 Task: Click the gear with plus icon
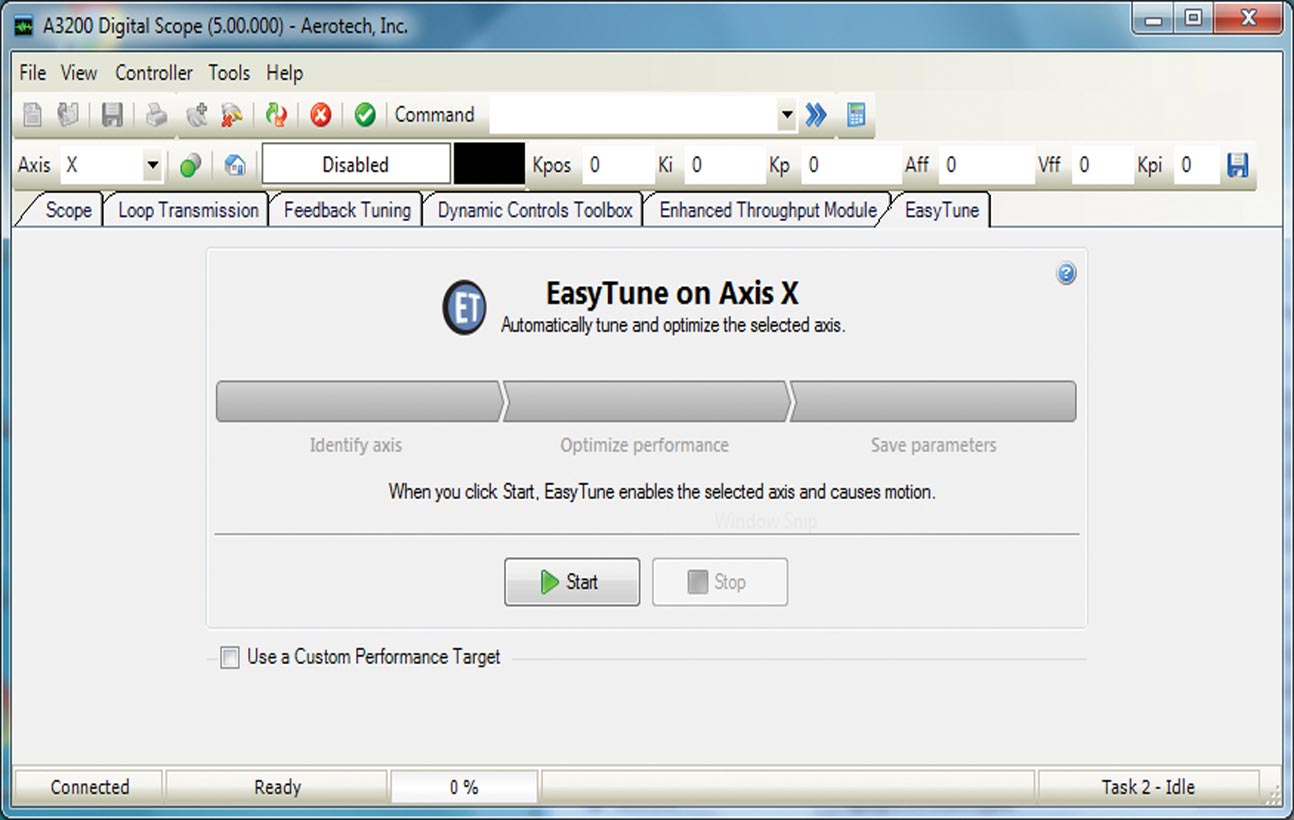(x=198, y=116)
